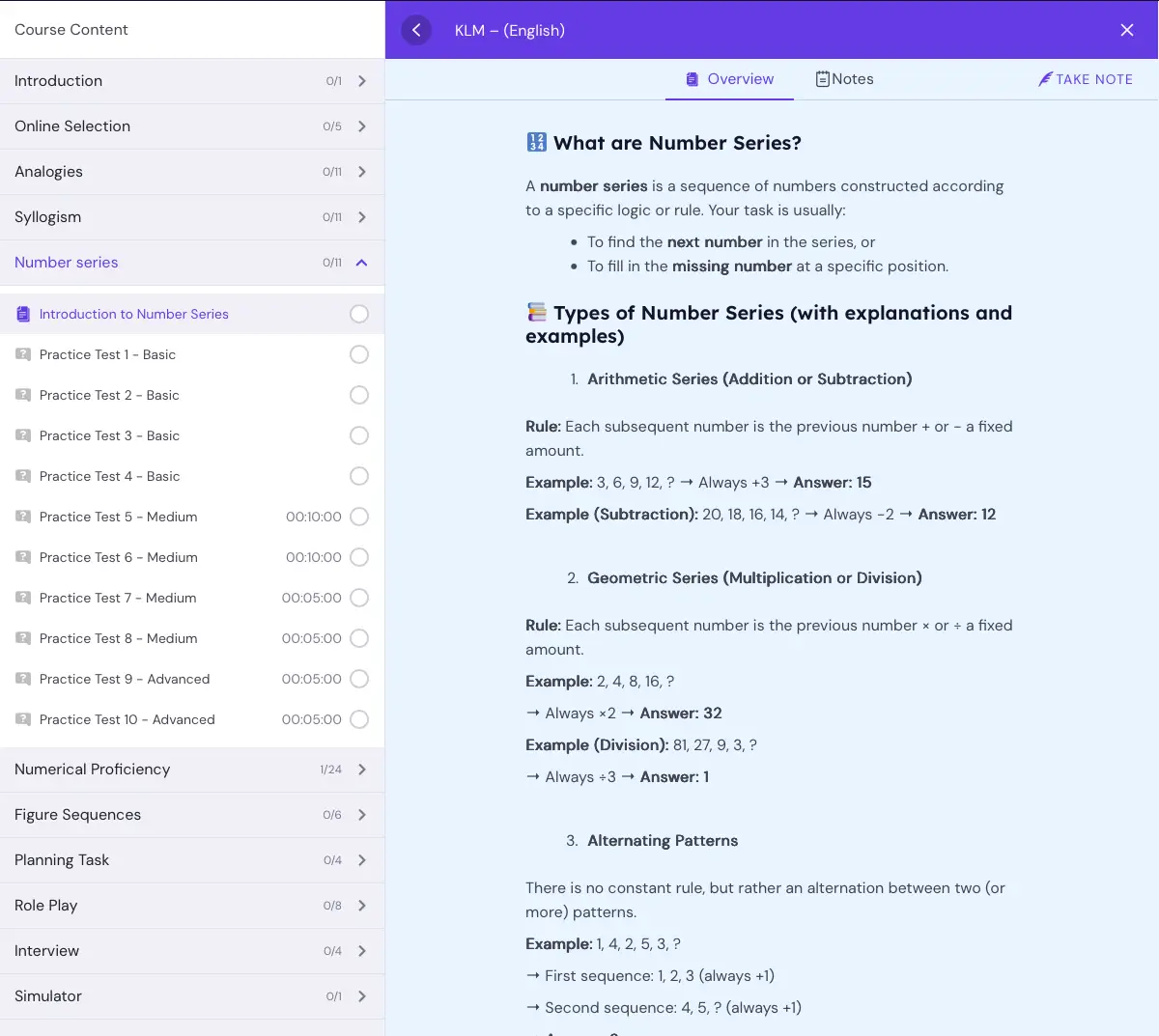Image resolution: width=1159 pixels, height=1036 pixels.
Task: Mark Introduction to Number Series as complete
Action: [x=359, y=314]
